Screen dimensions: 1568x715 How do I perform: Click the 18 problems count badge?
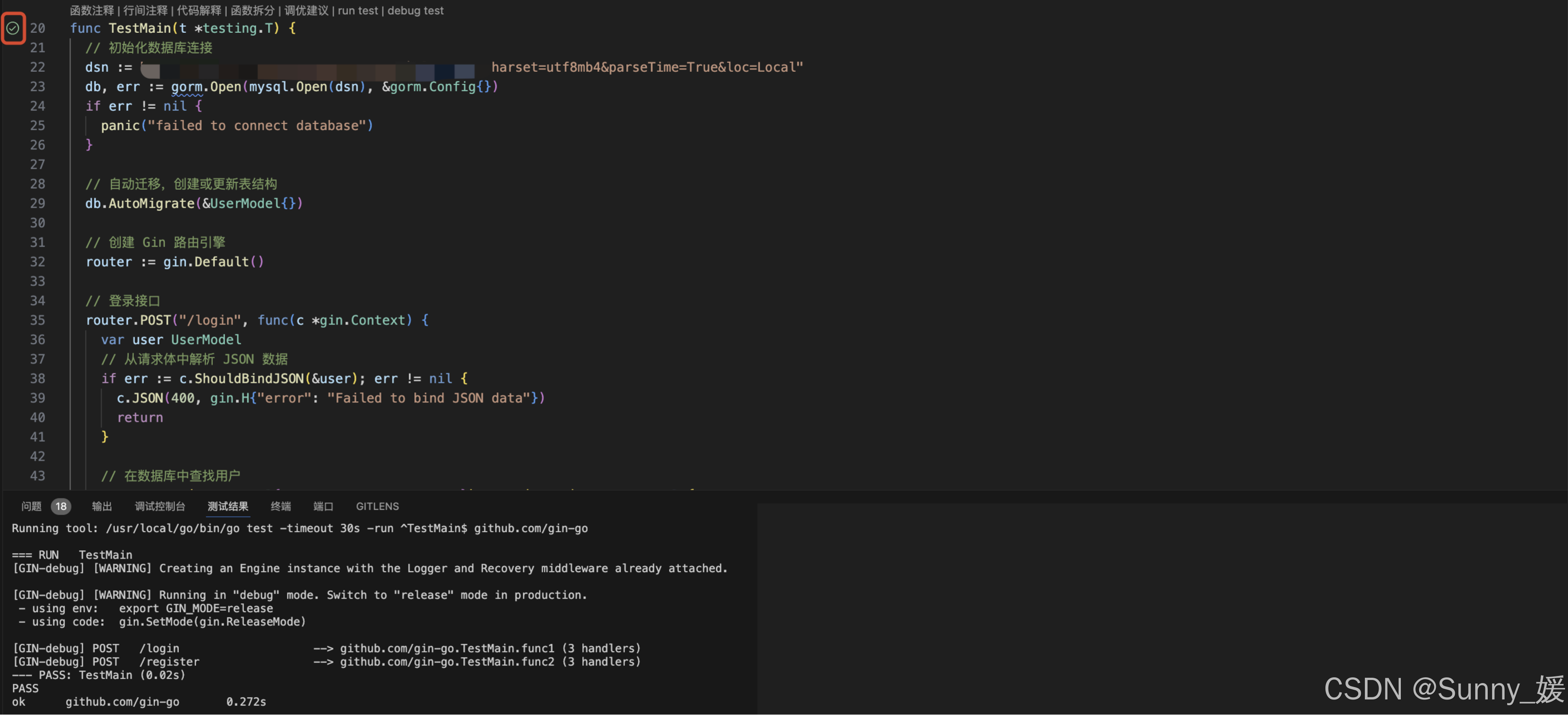point(61,506)
